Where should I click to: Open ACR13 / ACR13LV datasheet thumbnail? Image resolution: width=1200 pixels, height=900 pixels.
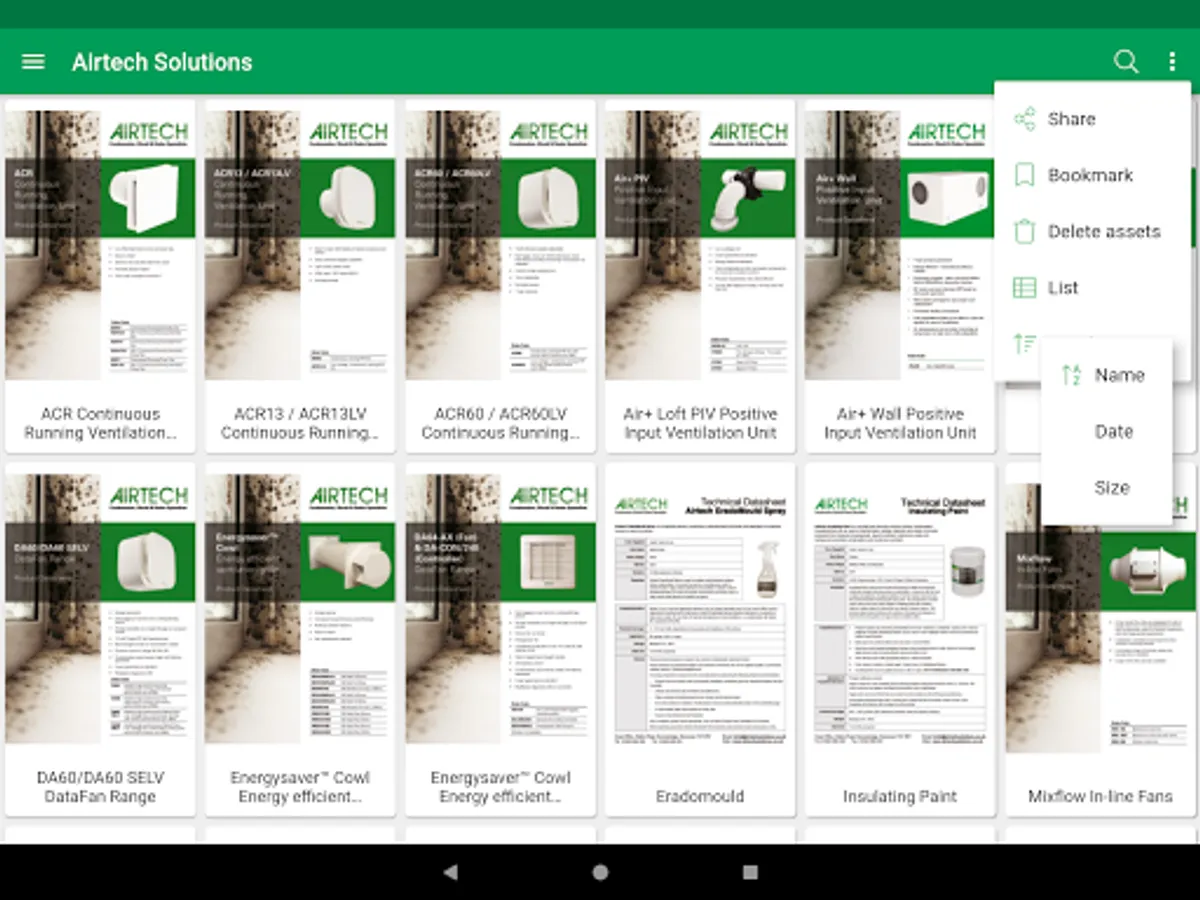point(300,245)
